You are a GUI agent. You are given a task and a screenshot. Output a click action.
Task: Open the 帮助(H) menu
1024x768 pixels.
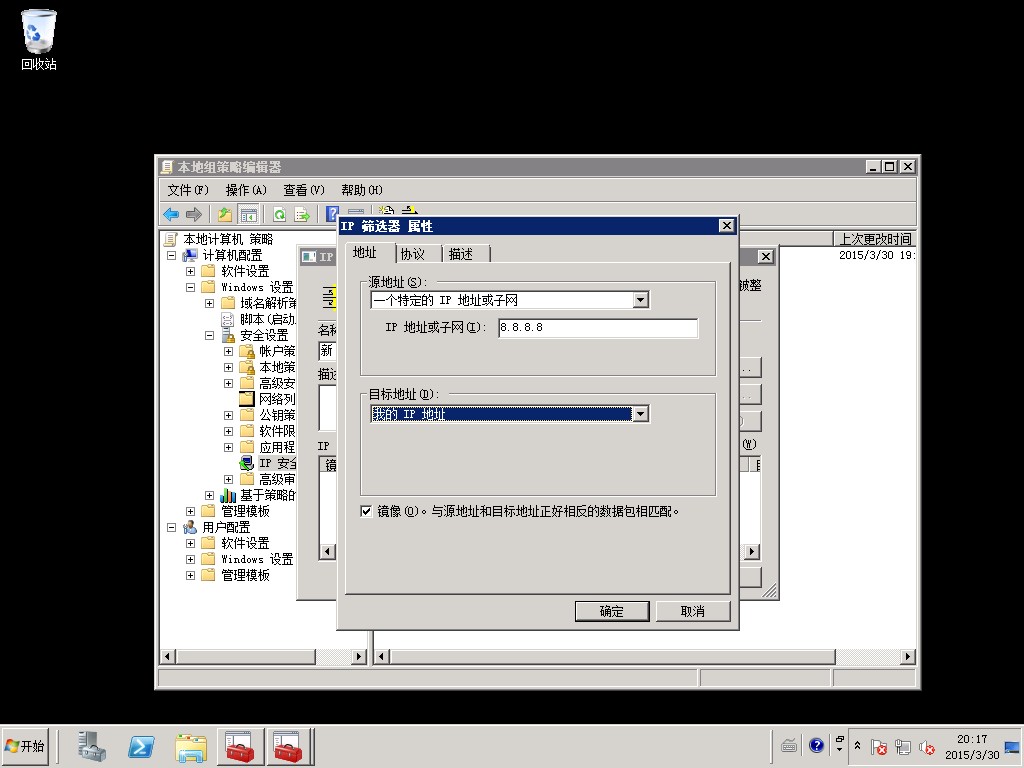pyautogui.click(x=362, y=190)
